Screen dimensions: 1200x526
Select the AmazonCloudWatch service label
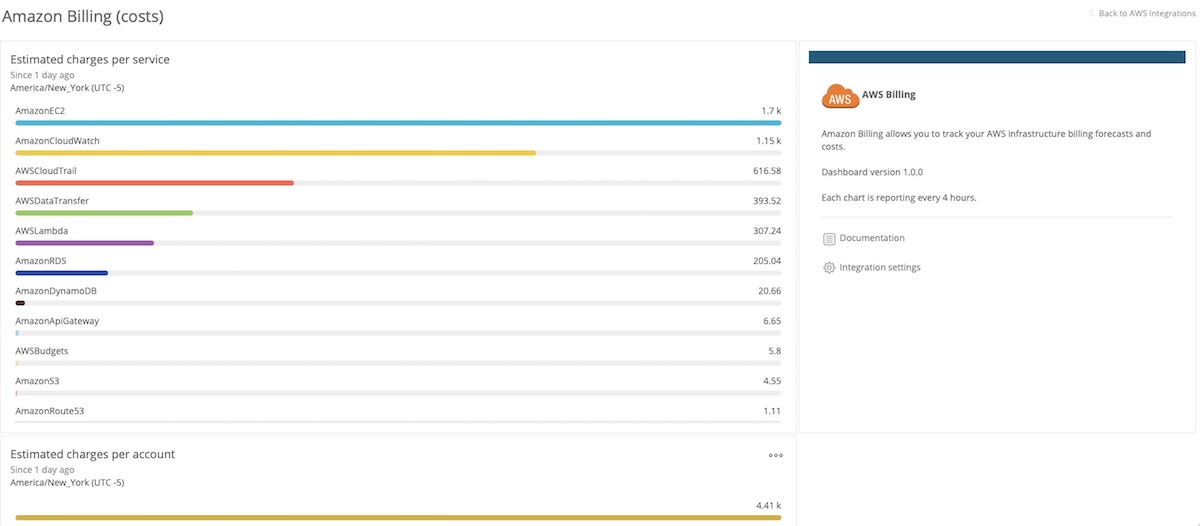(x=57, y=141)
